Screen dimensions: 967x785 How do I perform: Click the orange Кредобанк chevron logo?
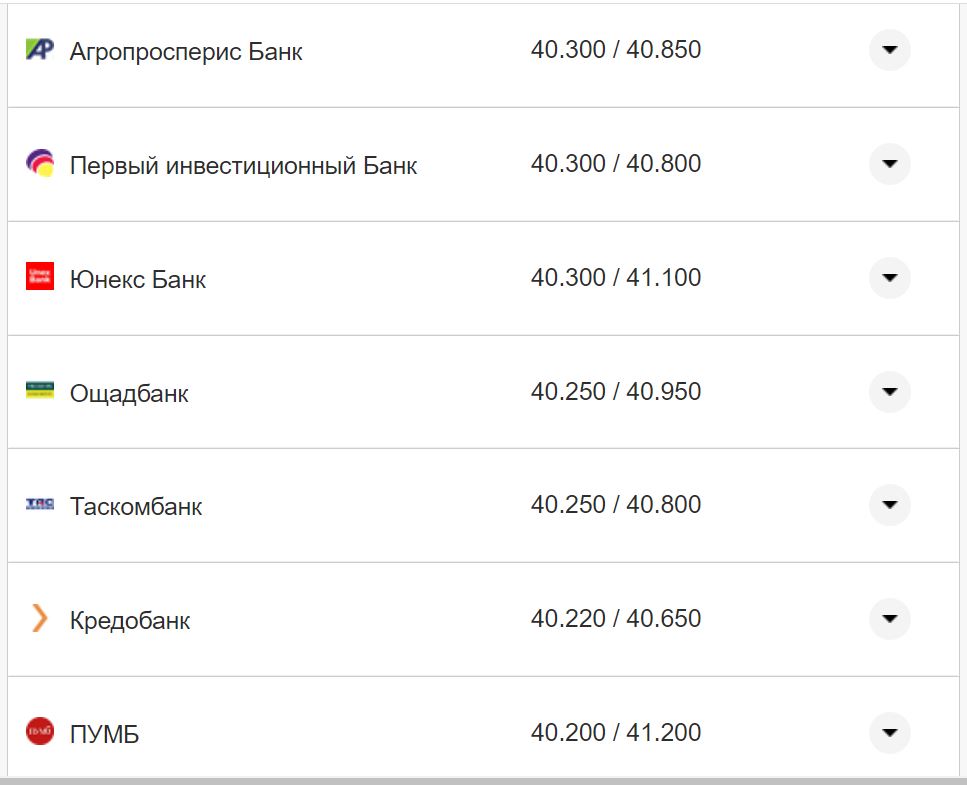[40, 618]
